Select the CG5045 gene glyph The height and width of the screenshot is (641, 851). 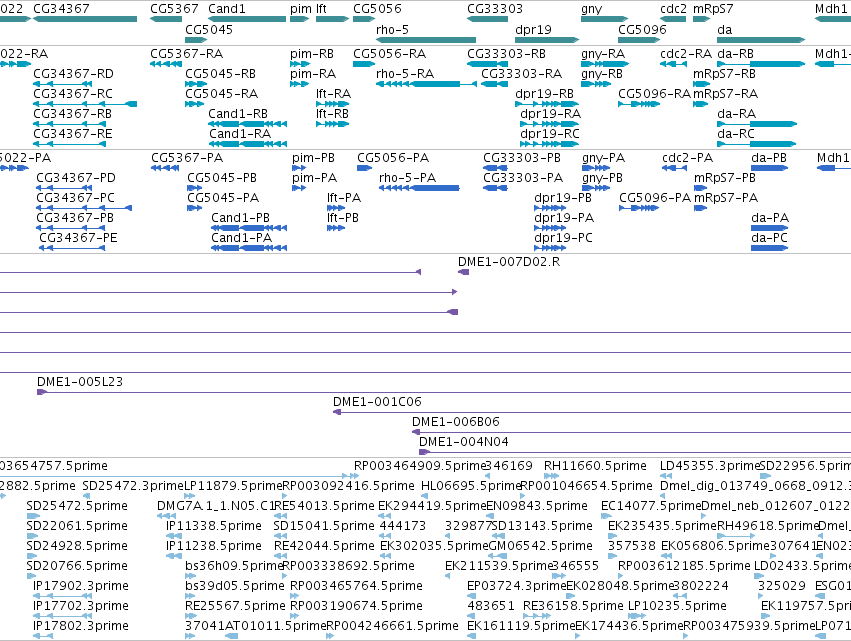tap(196, 40)
